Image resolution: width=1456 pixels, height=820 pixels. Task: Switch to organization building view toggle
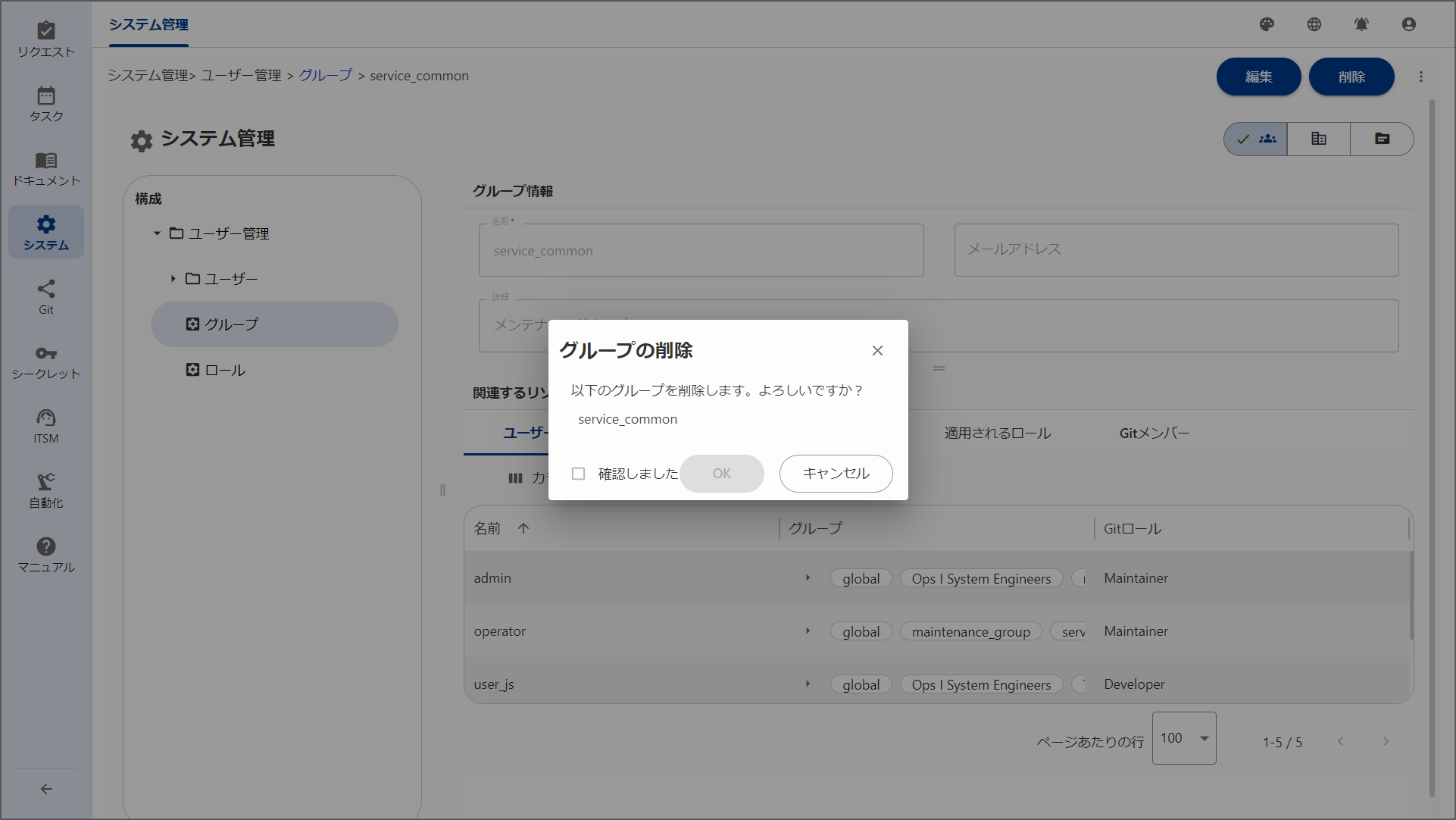tap(1319, 139)
